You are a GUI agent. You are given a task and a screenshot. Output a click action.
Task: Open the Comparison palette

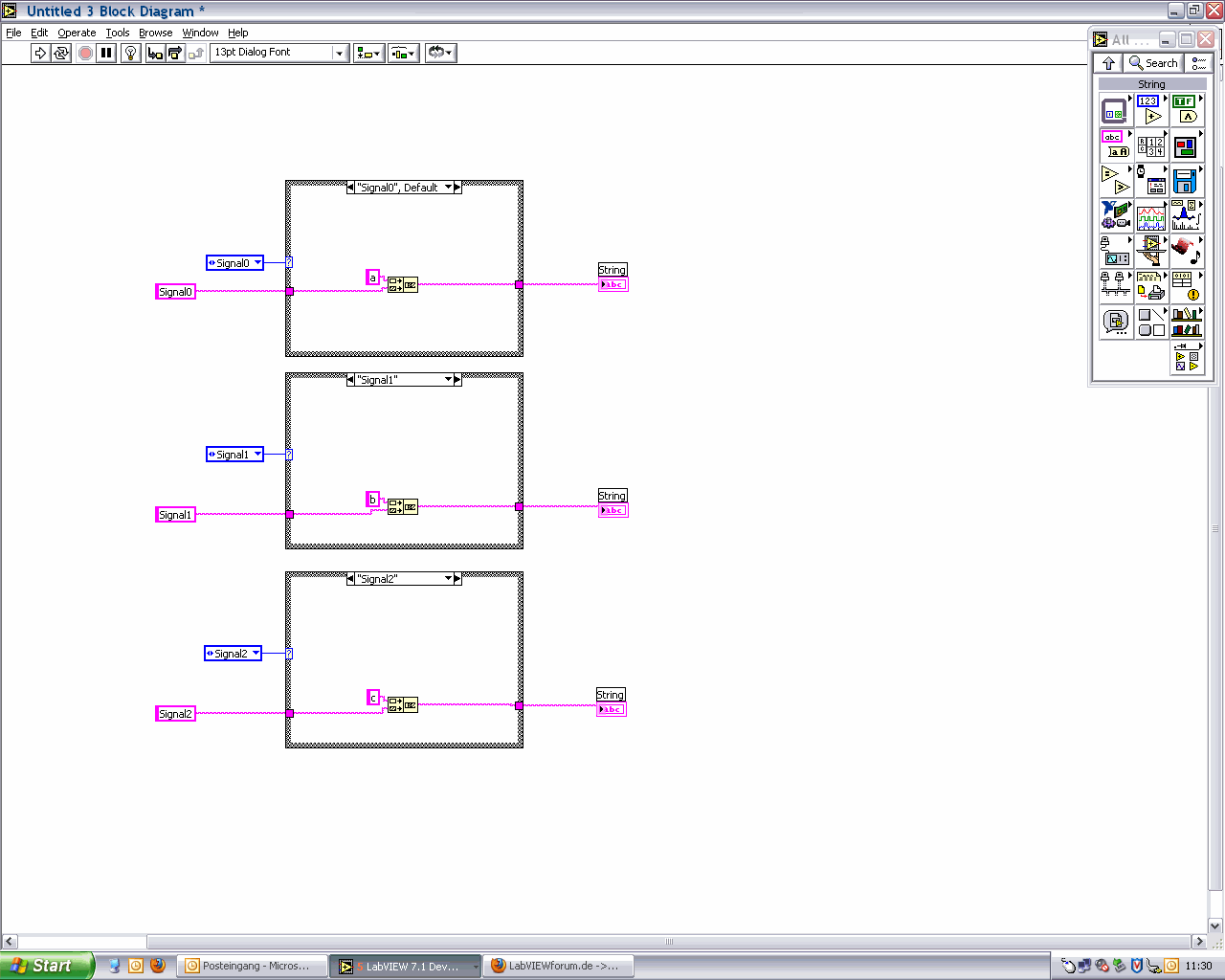click(1115, 180)
